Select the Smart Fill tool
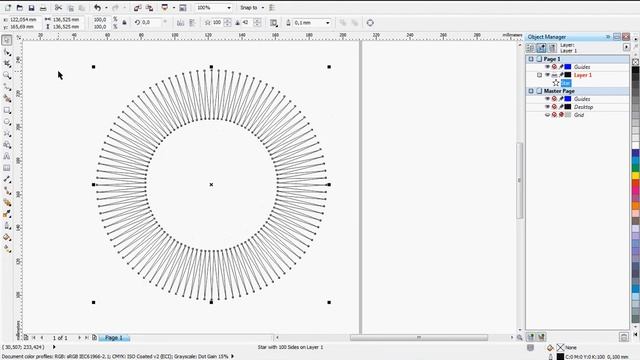The width and height of the screenshot is (640, 360). click(7, 98)
